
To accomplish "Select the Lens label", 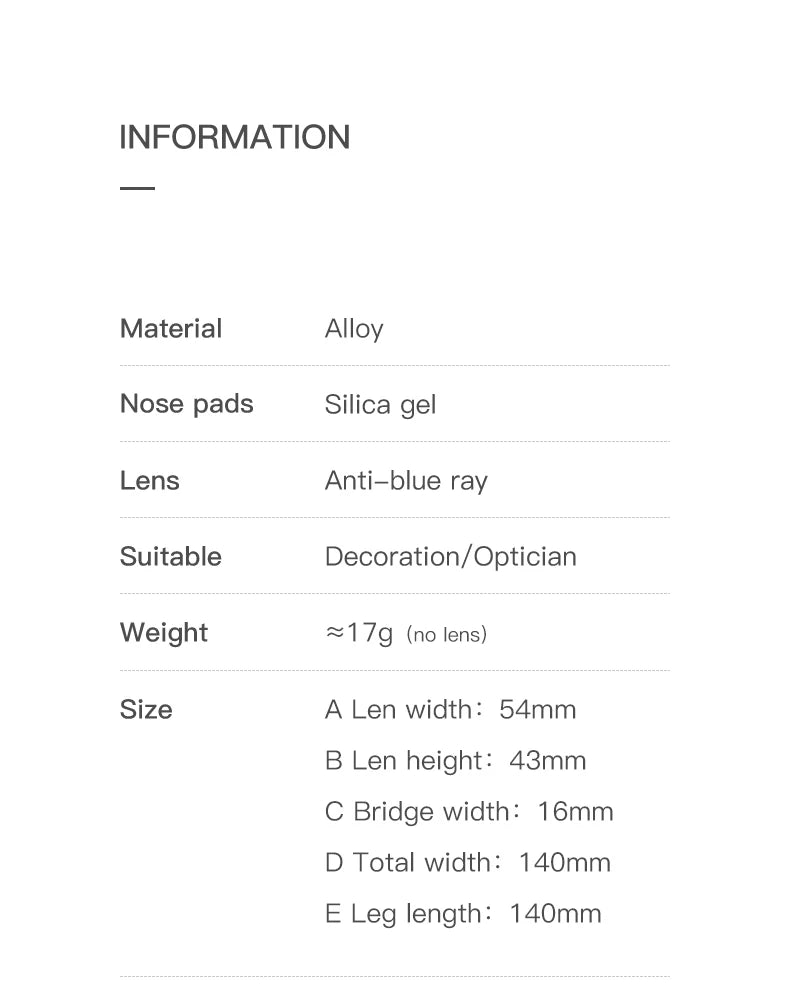I will (x=150, y=480).
